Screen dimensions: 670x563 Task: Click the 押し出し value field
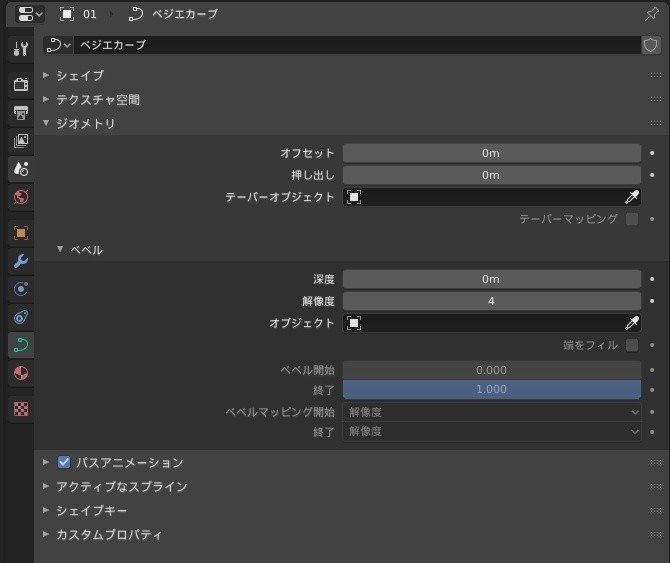pos(491,175)
